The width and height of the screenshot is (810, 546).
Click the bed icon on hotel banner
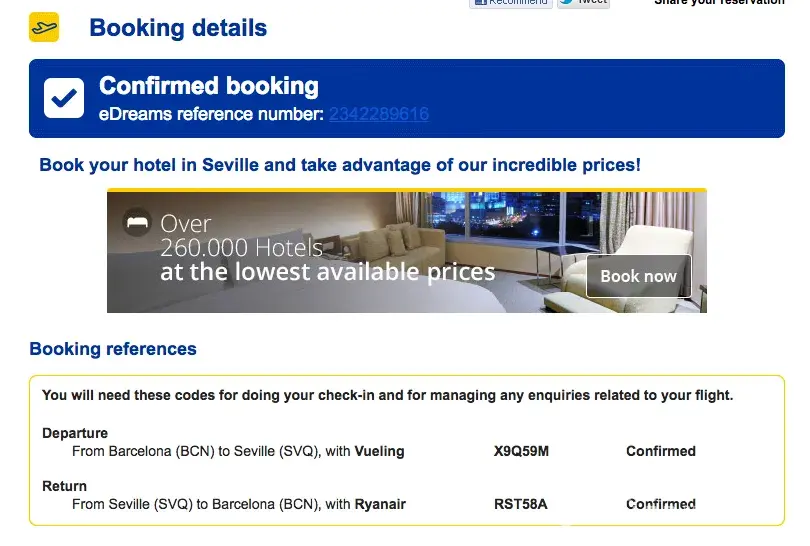click(137, 222)
